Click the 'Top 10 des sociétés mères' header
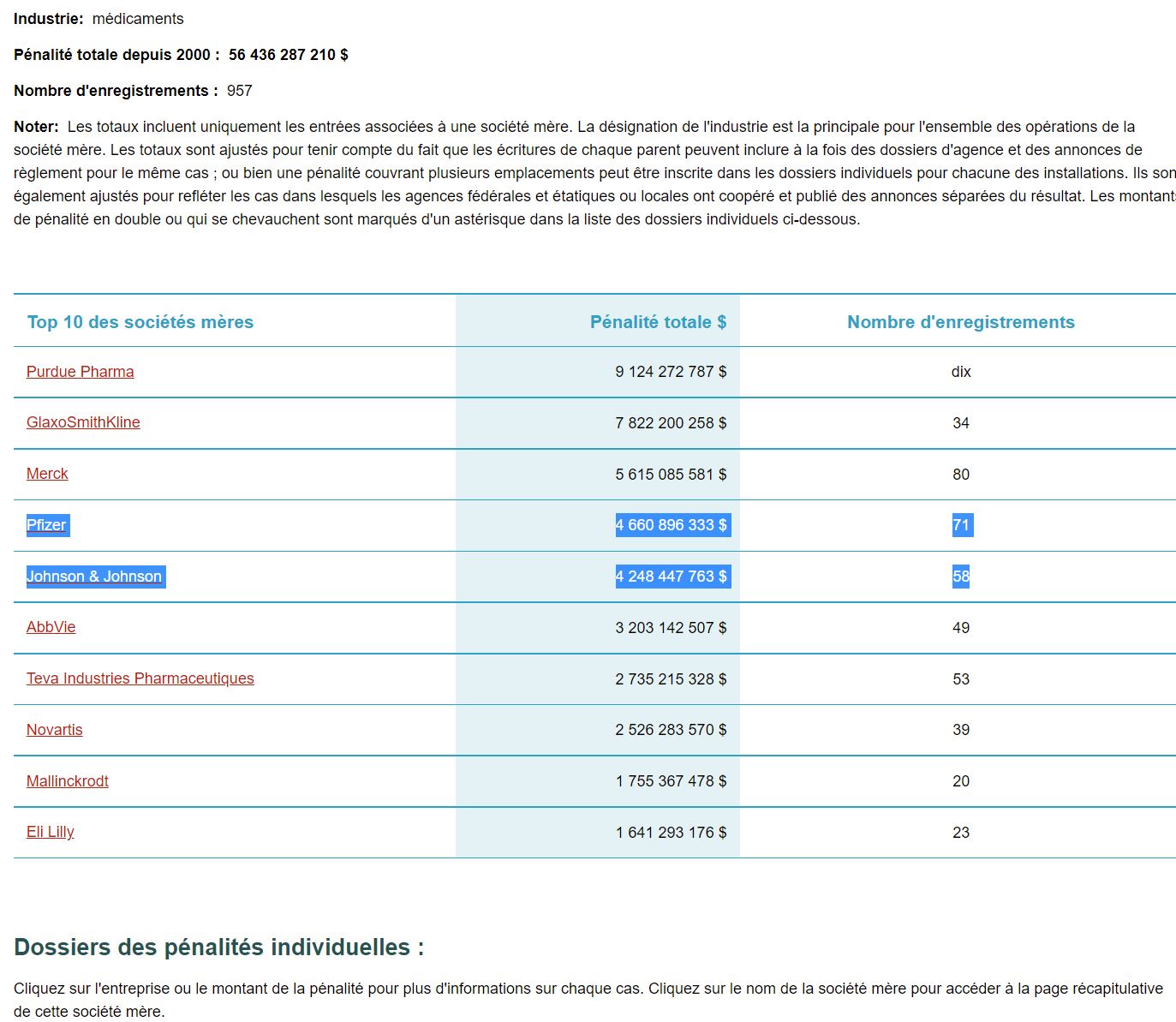1176x1022 pixels. pos(140,322)
